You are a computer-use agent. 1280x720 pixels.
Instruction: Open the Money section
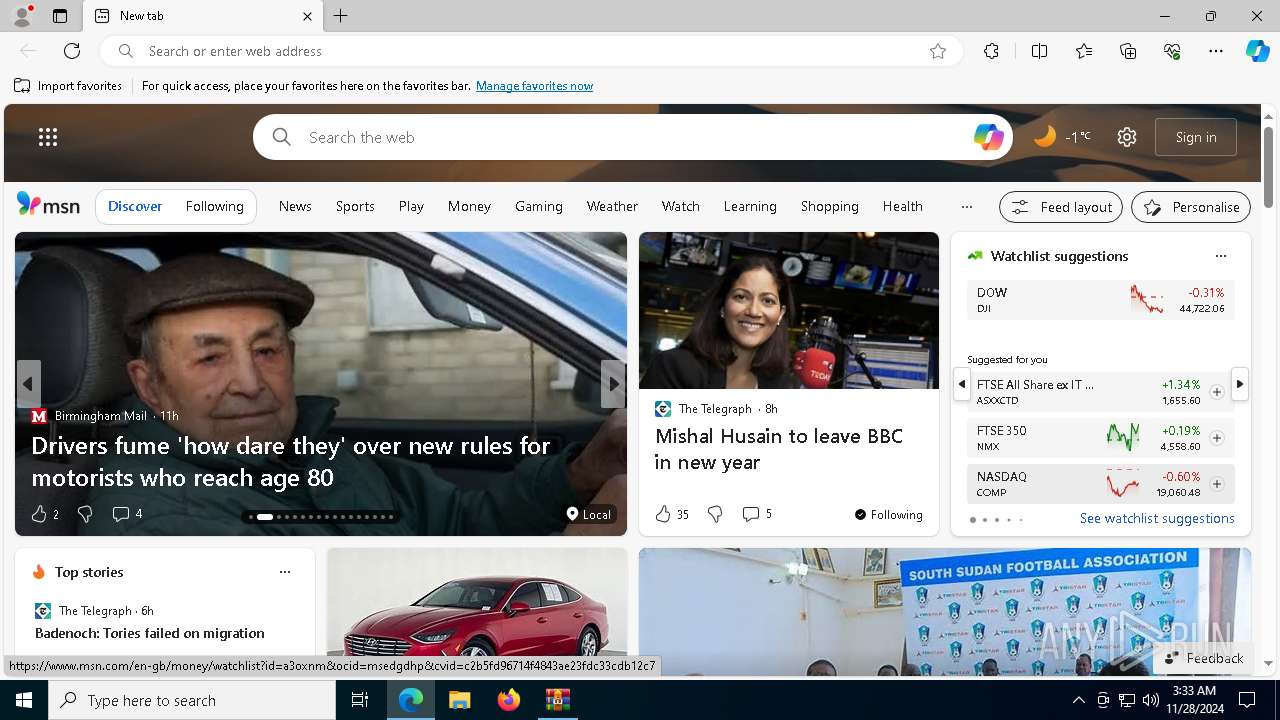click(x=469, y=206)
